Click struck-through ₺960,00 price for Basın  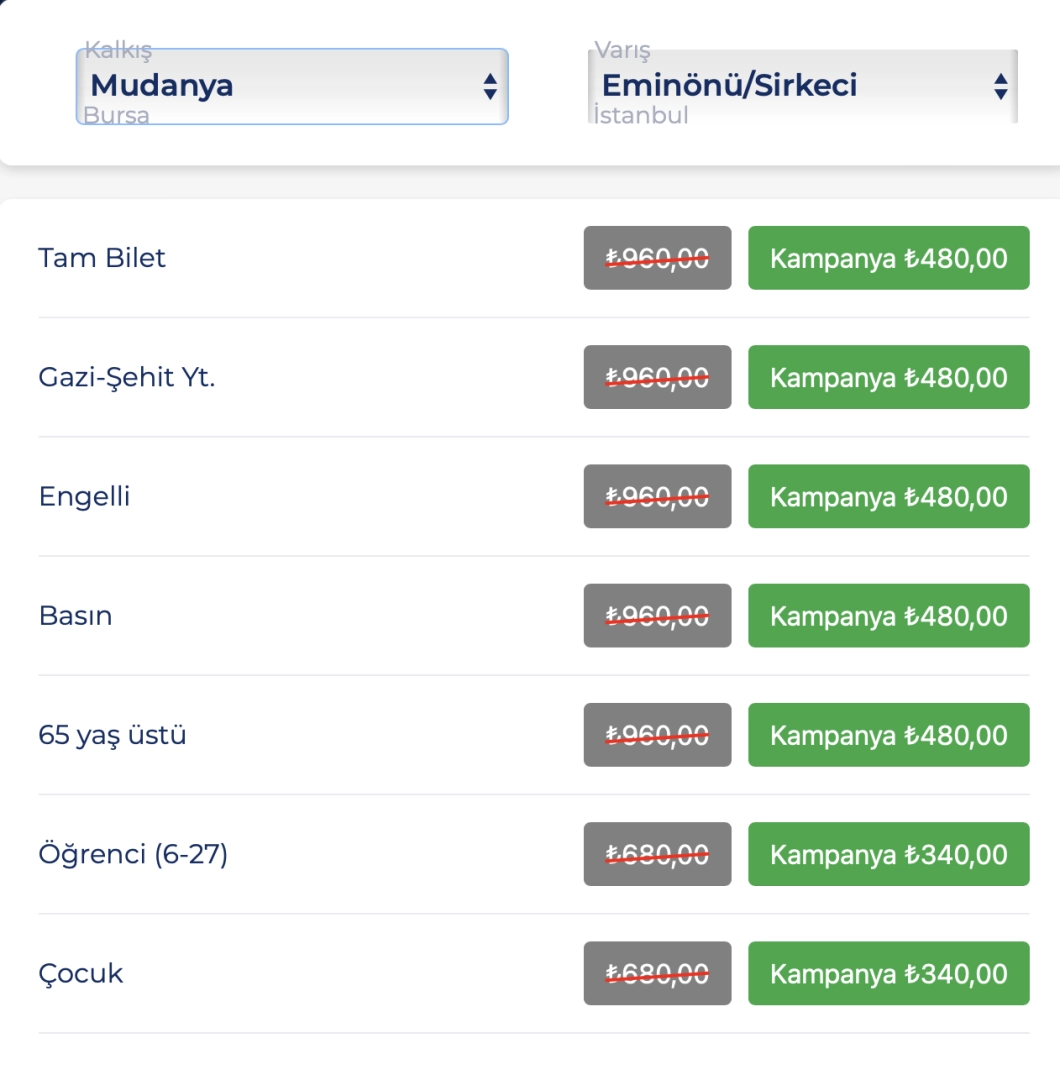pos(657,616)
